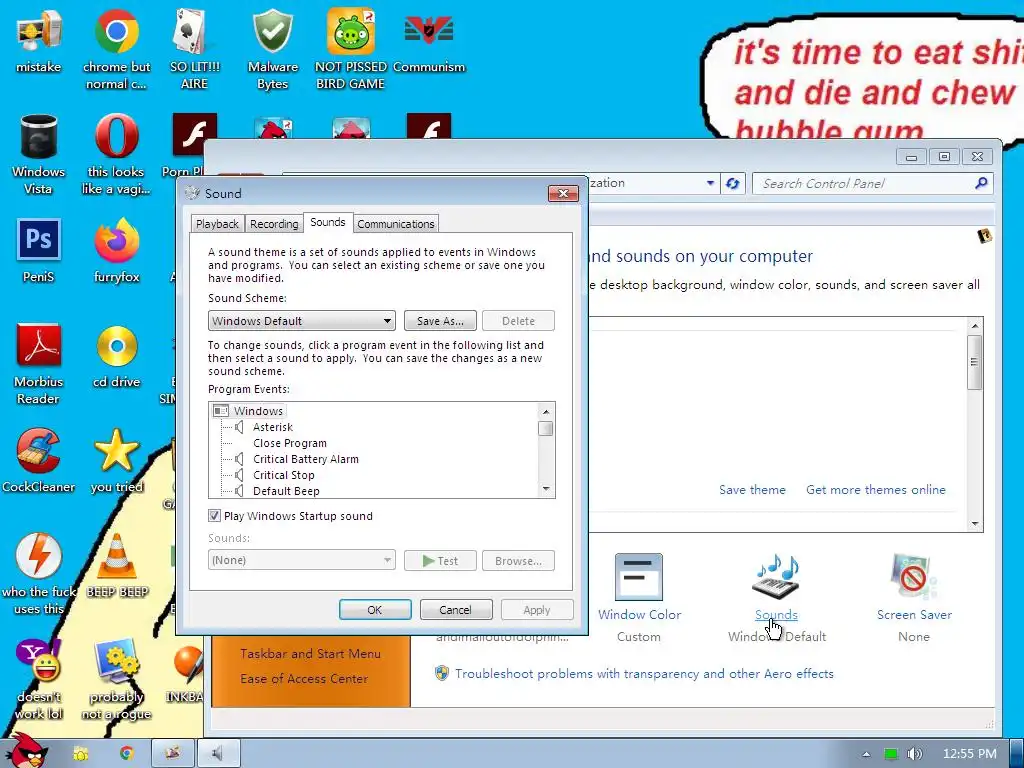Click the Sounds link under the keyboard icon

coord(776,615)
